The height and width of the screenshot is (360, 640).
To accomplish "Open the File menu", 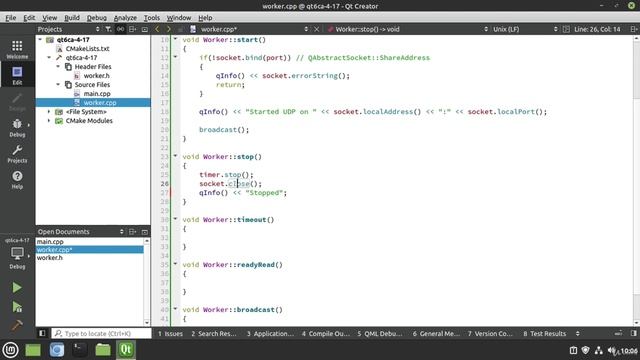I will [11, 18].
